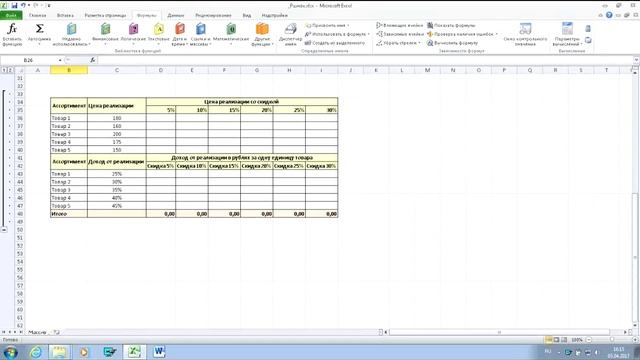Switch to Page Break Preview in status bar

point(564,340)
